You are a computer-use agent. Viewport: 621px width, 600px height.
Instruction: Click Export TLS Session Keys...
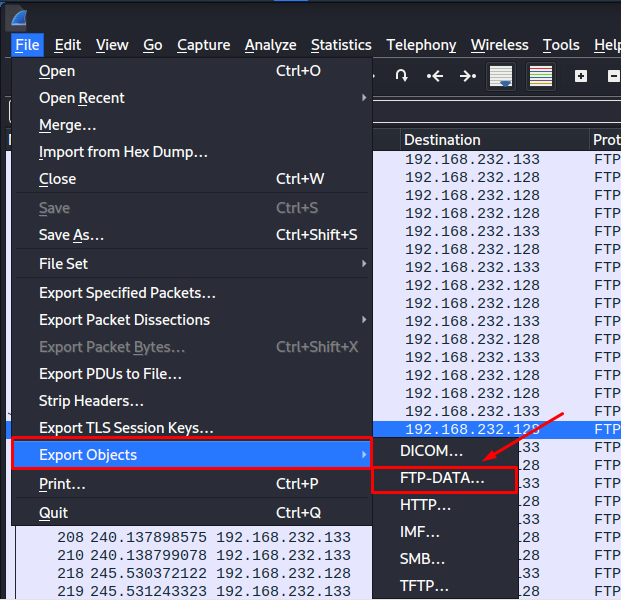[126, 428]
